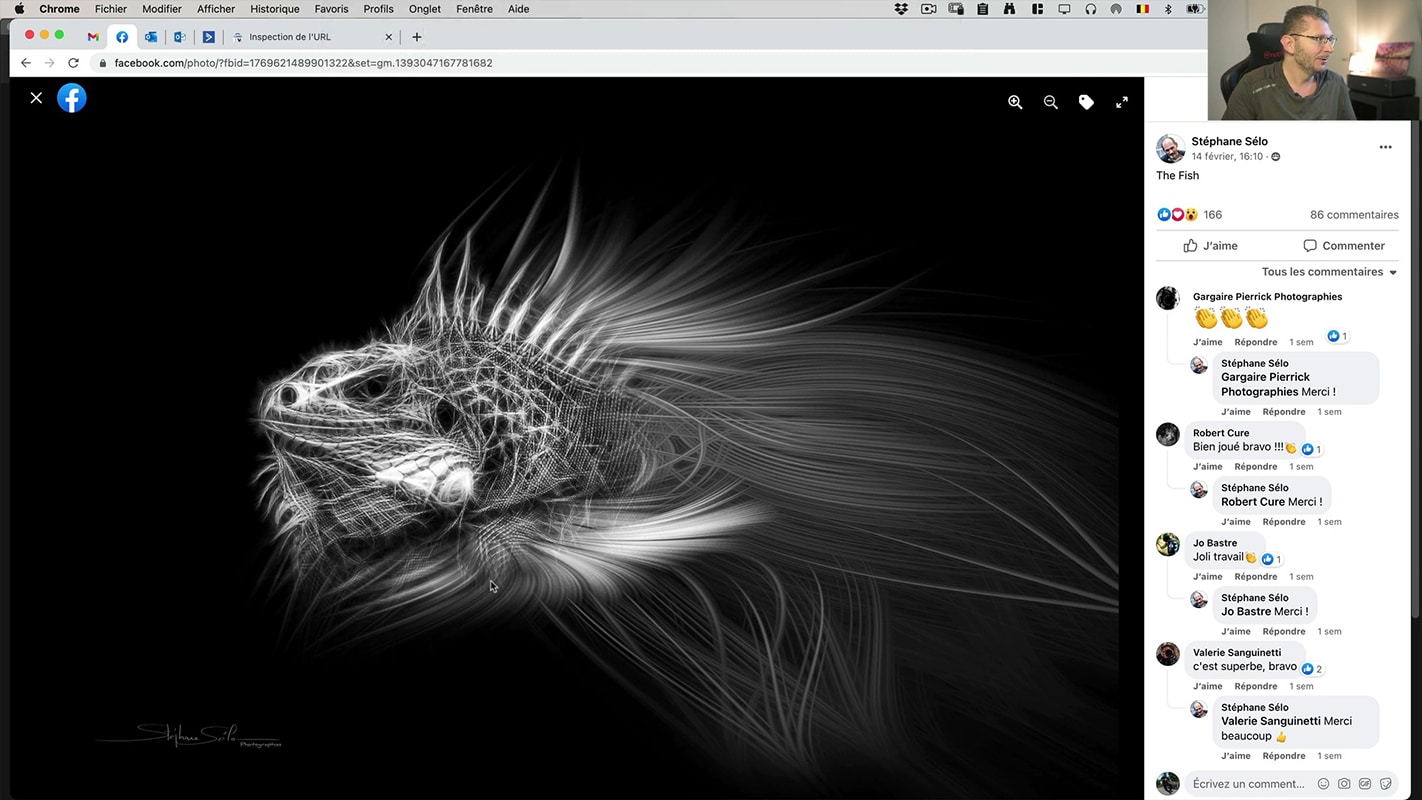This screenshot has width=1422, height=800.
Task: Click the clipboard menu bar icon
Action: (983, 9)
